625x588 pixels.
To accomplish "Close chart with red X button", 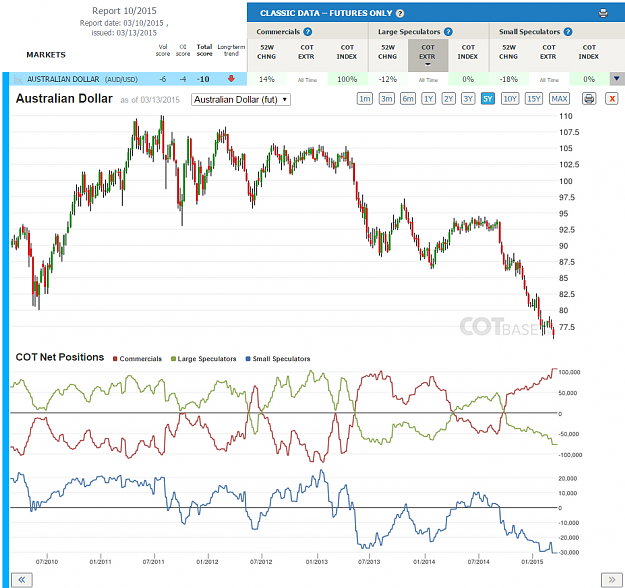I will pyautogui.click(x=612, y=98).
